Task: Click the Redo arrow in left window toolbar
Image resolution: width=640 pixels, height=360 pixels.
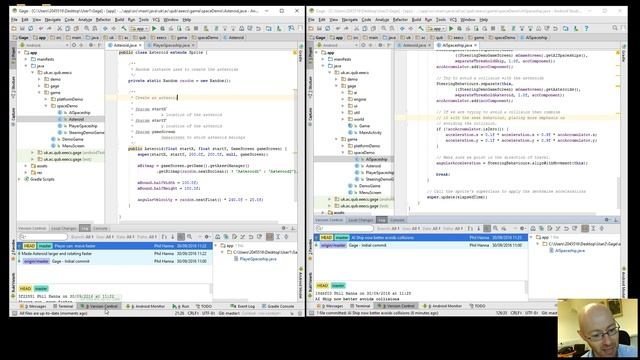Action: pyautogui.click(x=49, y=29)
